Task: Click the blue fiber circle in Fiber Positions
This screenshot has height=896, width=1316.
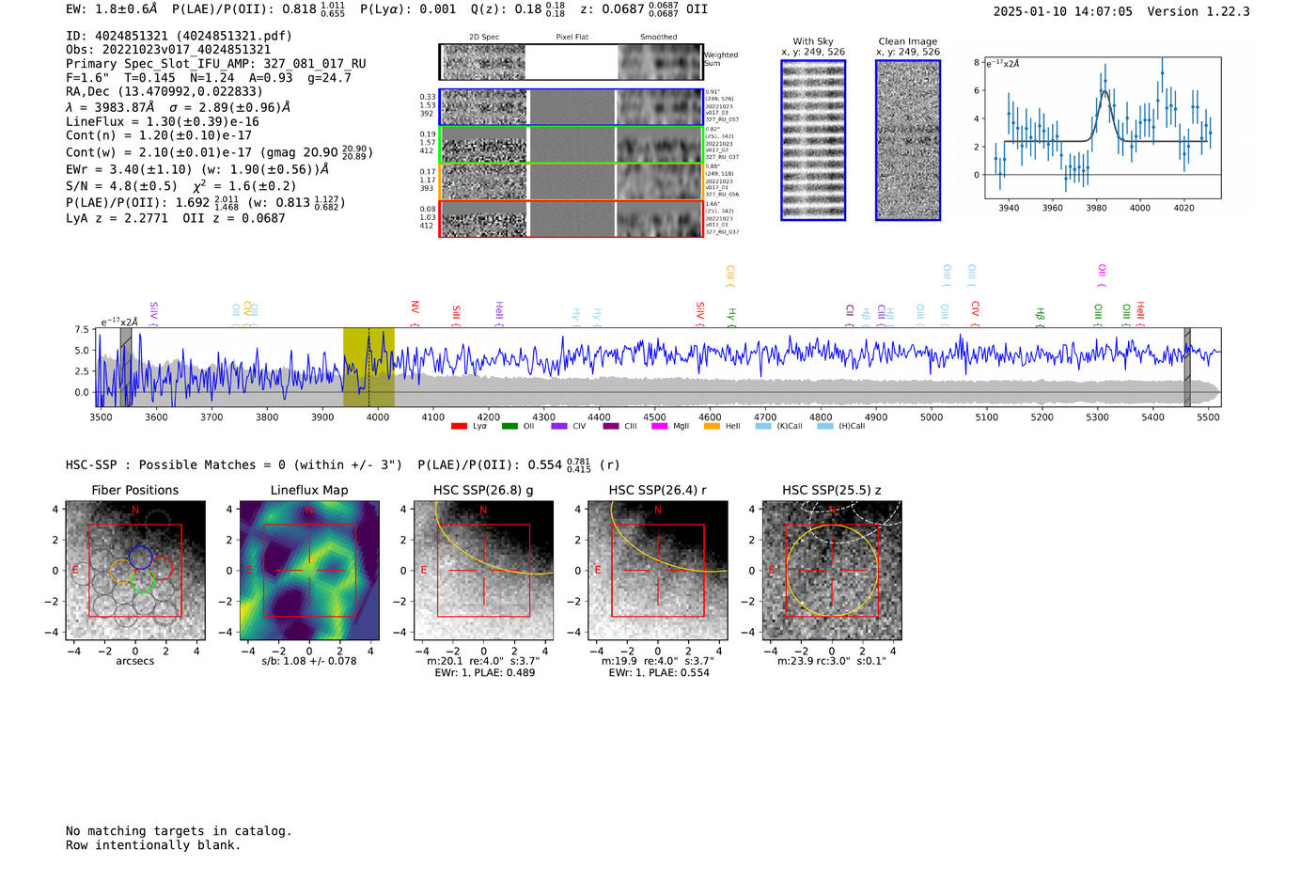Action: click(x=140, y=557)
